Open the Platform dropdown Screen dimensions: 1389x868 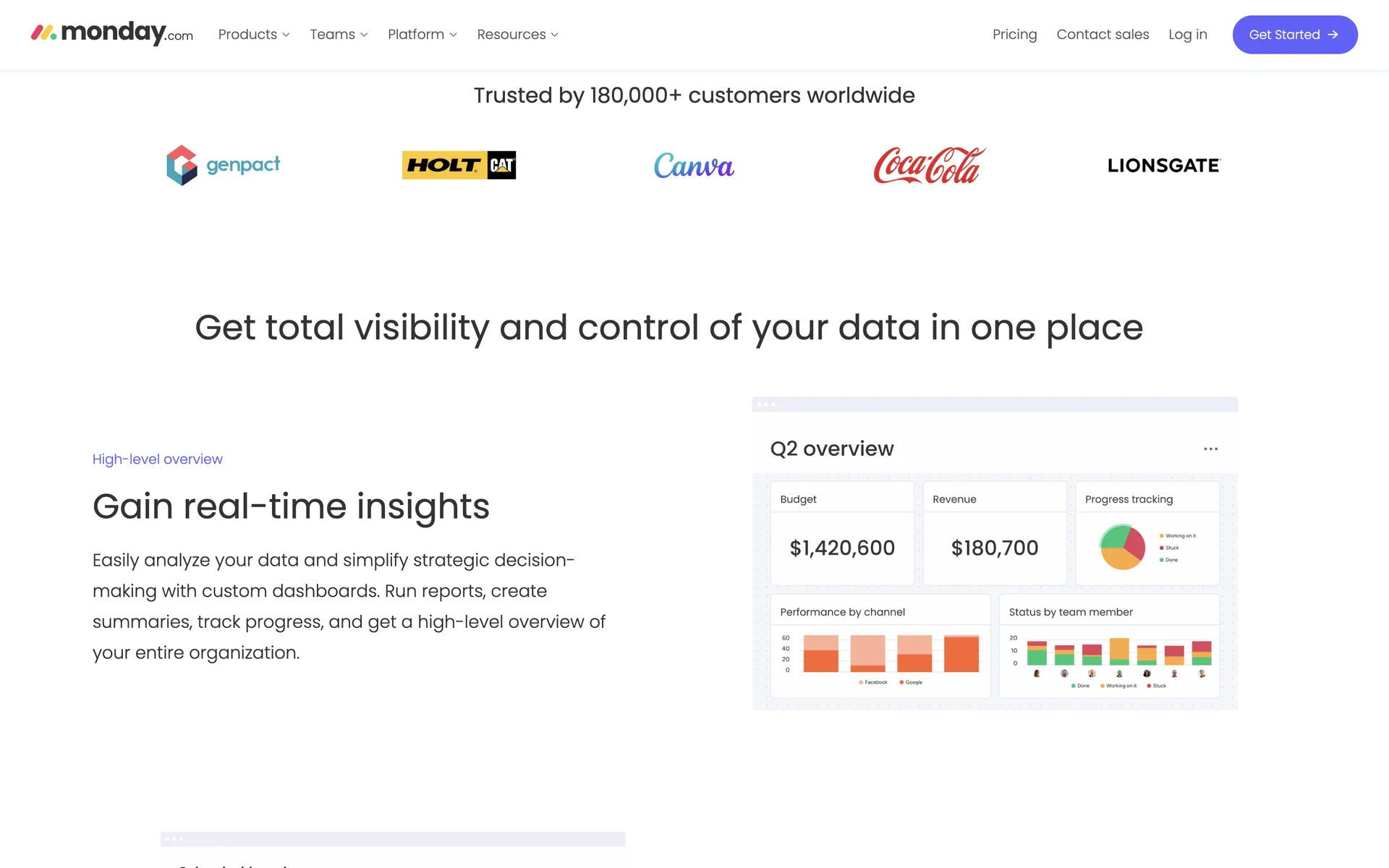click(422, 35)
